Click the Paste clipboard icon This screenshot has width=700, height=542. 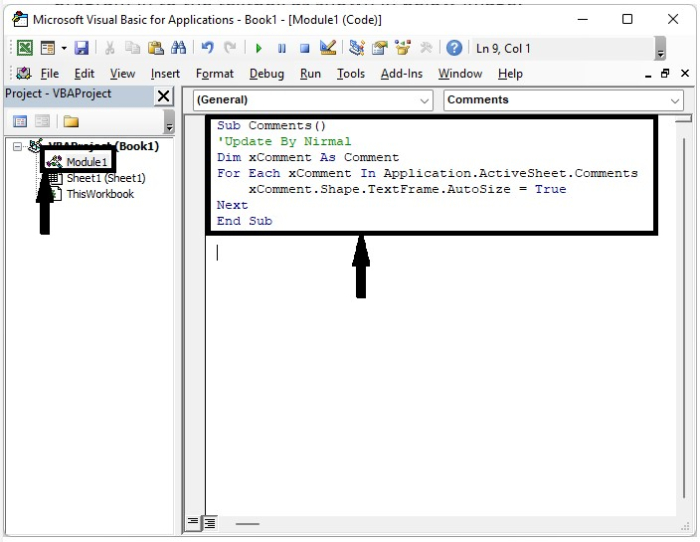(155, 48)
